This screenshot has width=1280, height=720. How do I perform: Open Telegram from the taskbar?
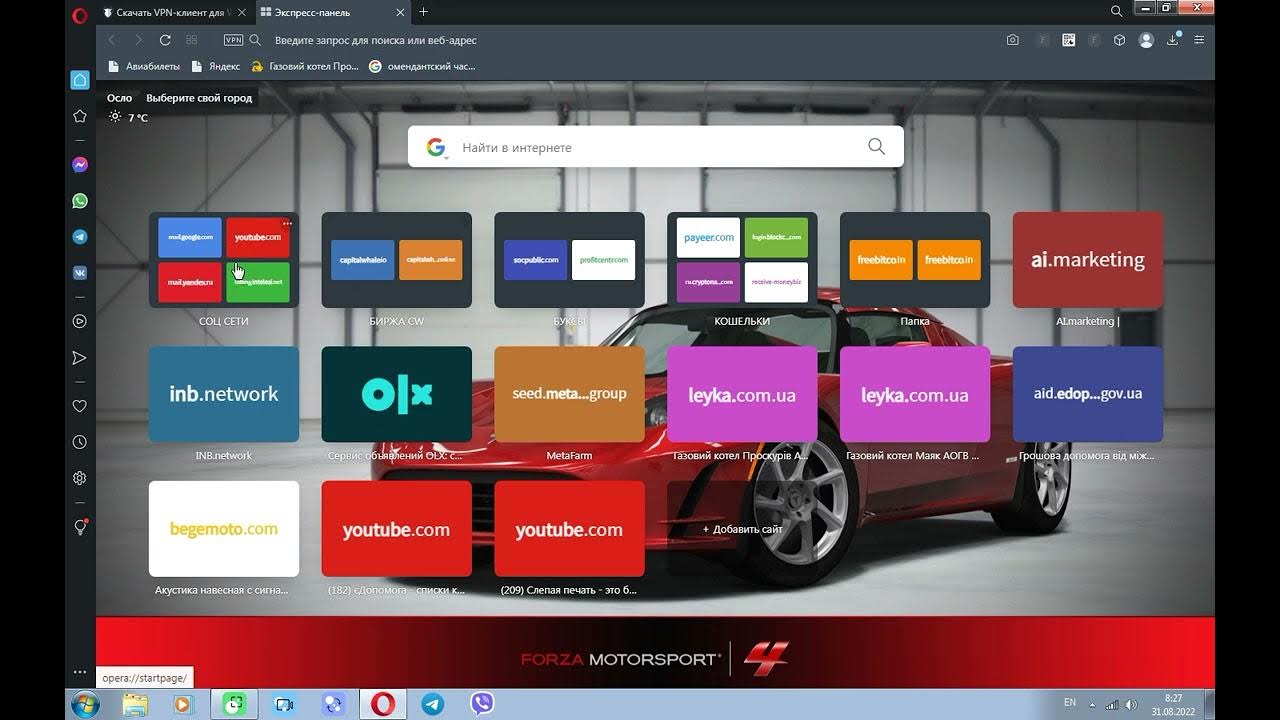tap(433, 704)
